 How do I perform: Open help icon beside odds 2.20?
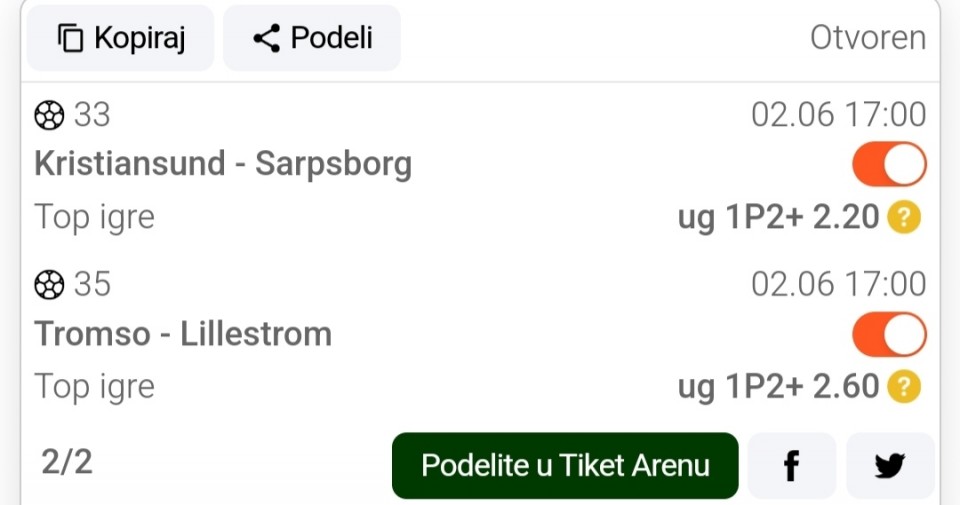pos(904,217)
